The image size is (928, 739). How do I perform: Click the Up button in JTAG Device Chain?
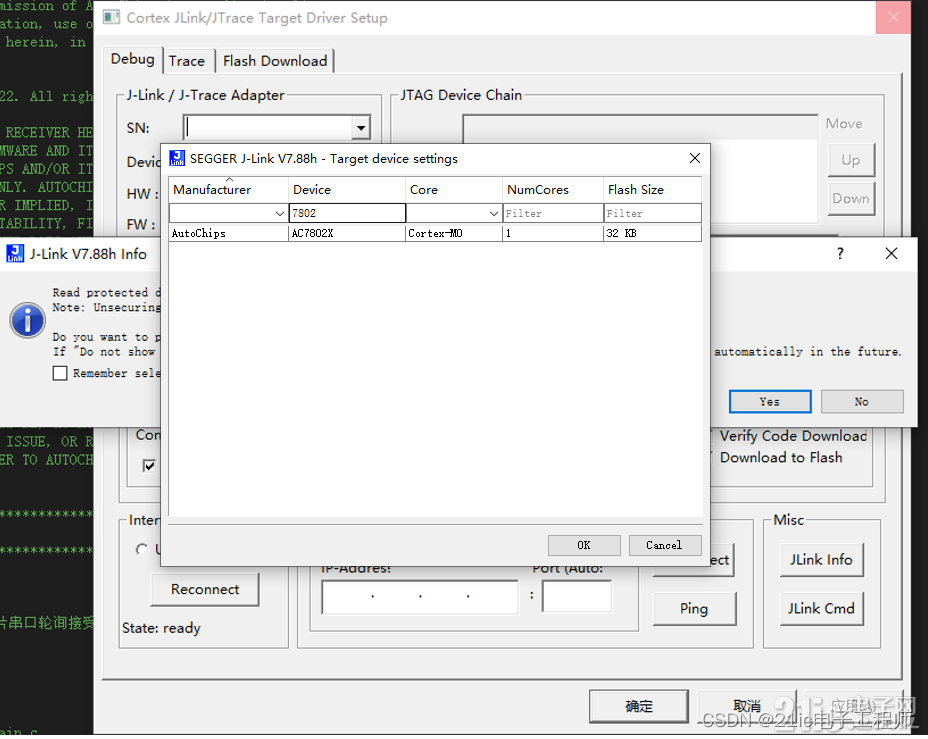coord(850,160)
